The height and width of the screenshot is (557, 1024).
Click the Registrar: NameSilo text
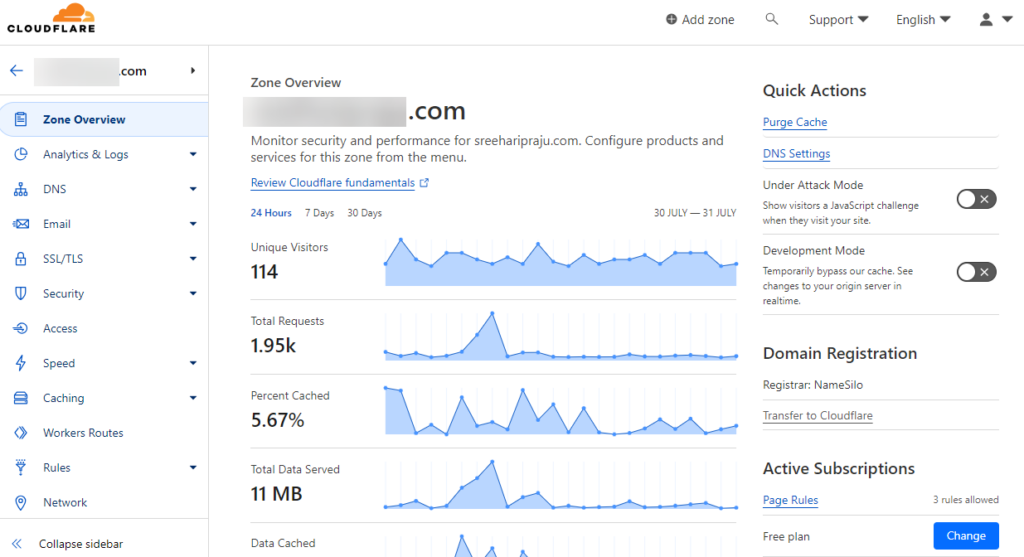pyautogui.click(x=813, y=385)
